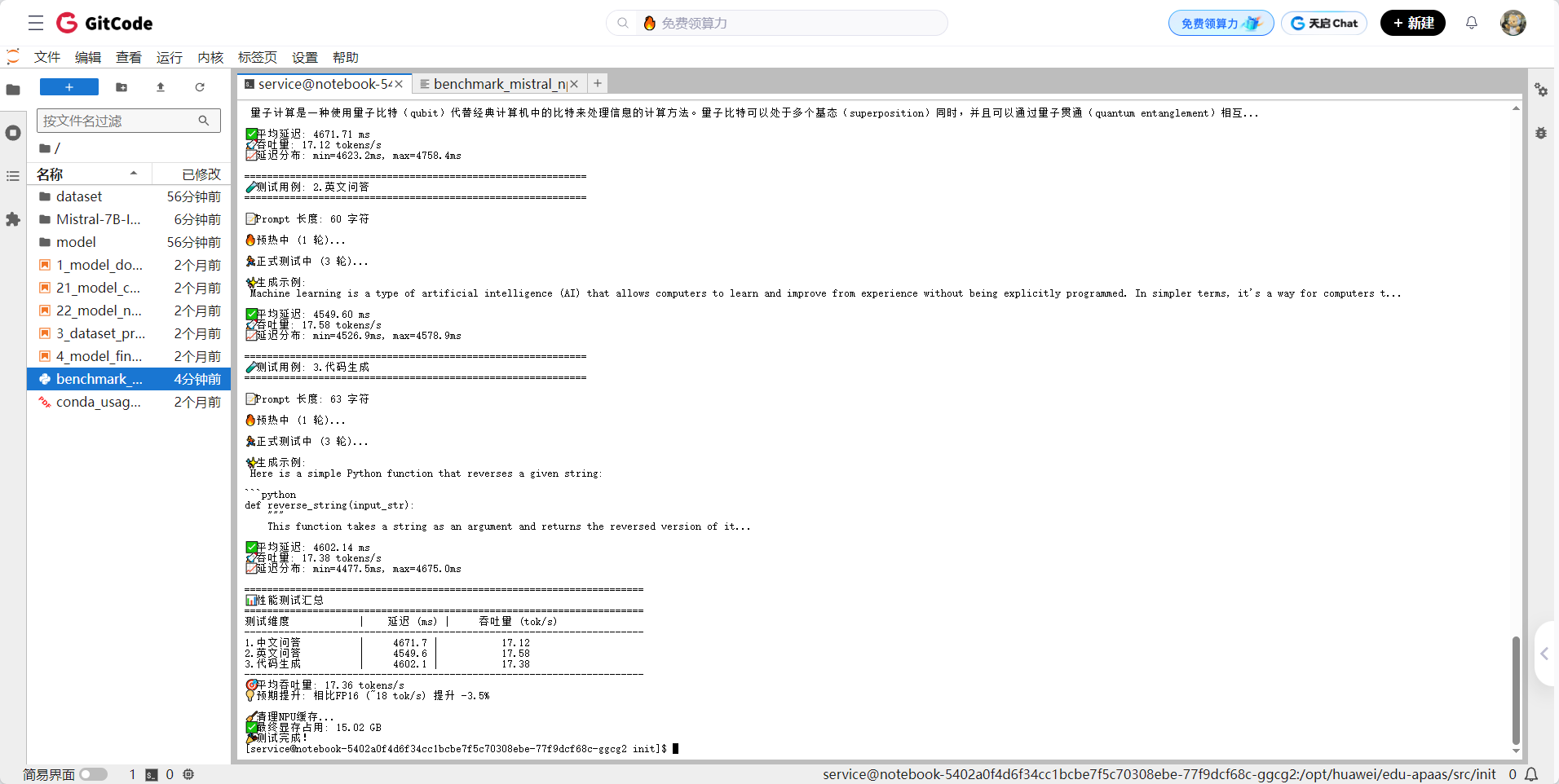Open the 运行 menu
The height and width of the screenshot is (784, 1559).
click(x=170, y=57)
